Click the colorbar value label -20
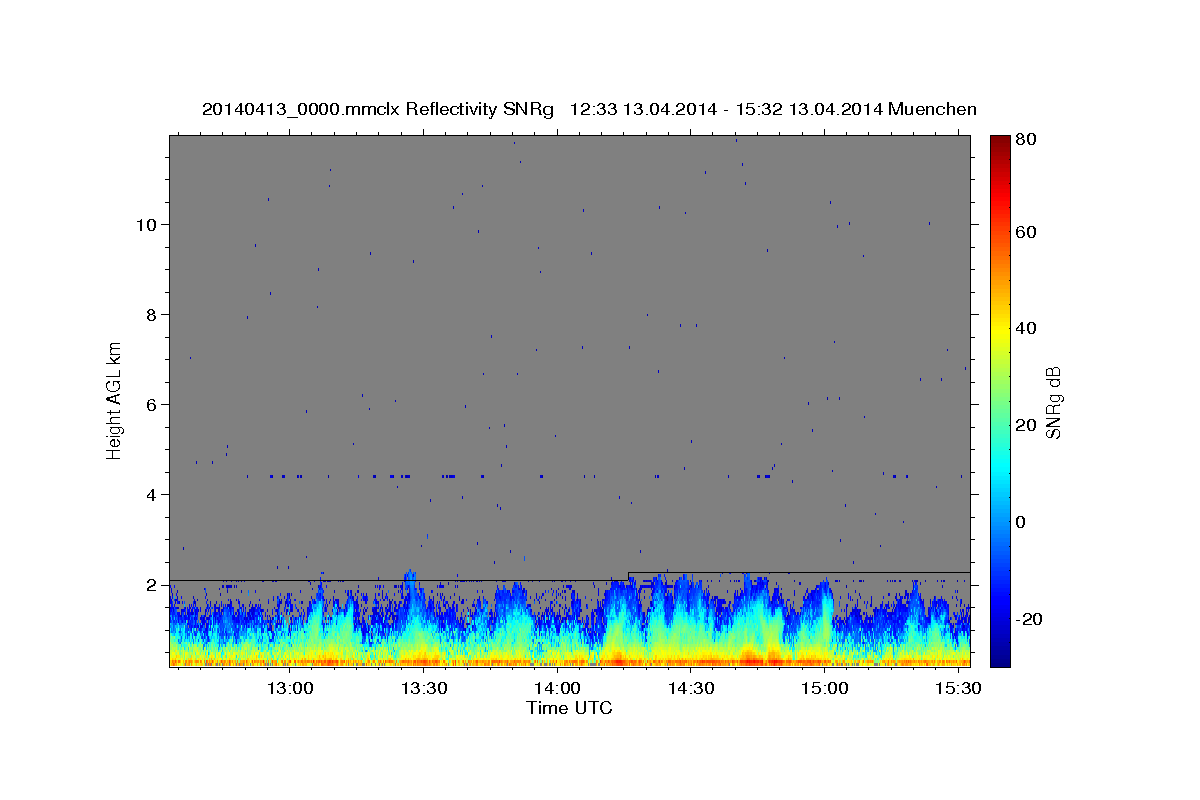Viewport: 1200px width, 800px height. pyautogui.click(x=1028, y=620)
